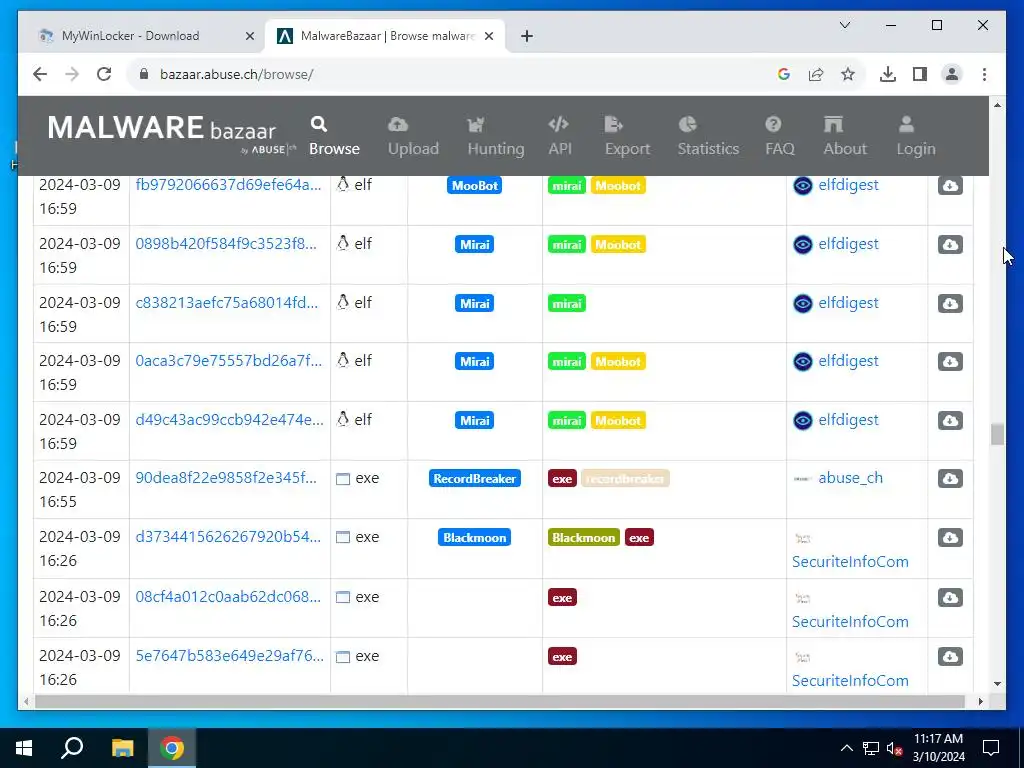Image resolution: width=1024 pixels, height=768 pixels.
Task: Open SecuriteInfoCom link in Blackmoon row
Action: (x=850, y=562)
